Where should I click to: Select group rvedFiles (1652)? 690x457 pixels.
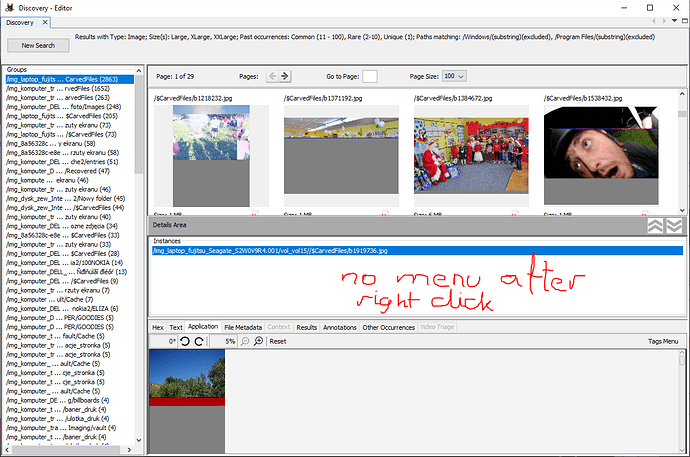point(70,88)
